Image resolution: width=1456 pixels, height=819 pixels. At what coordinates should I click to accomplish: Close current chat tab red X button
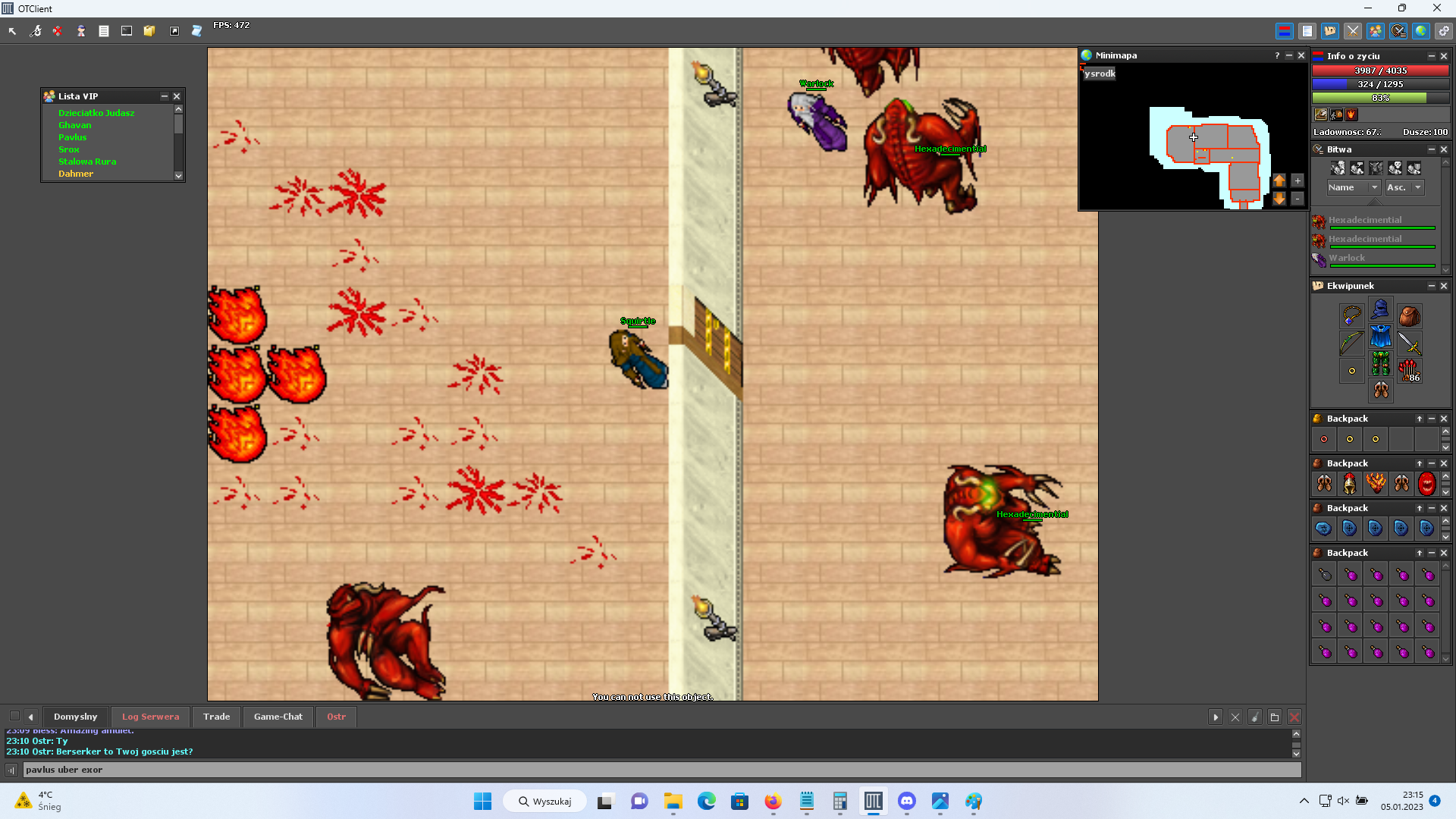tap(1294, 717)
